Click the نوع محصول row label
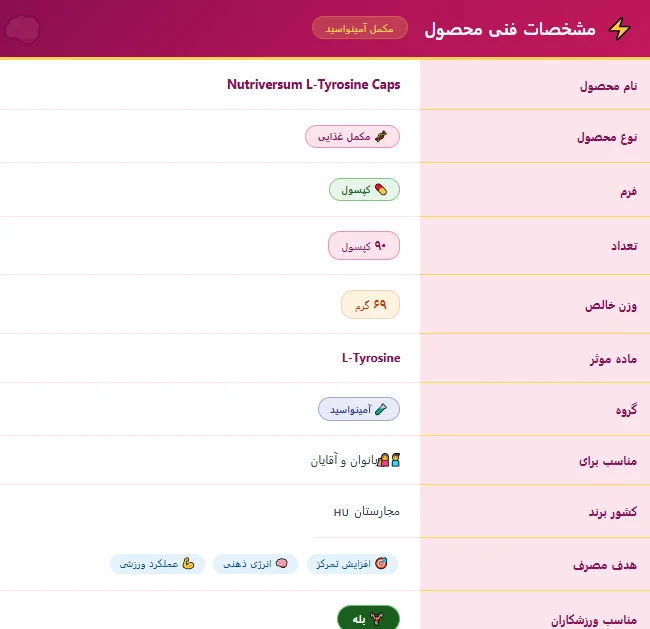Screen dimensions: 650x629 click(607, 137)
